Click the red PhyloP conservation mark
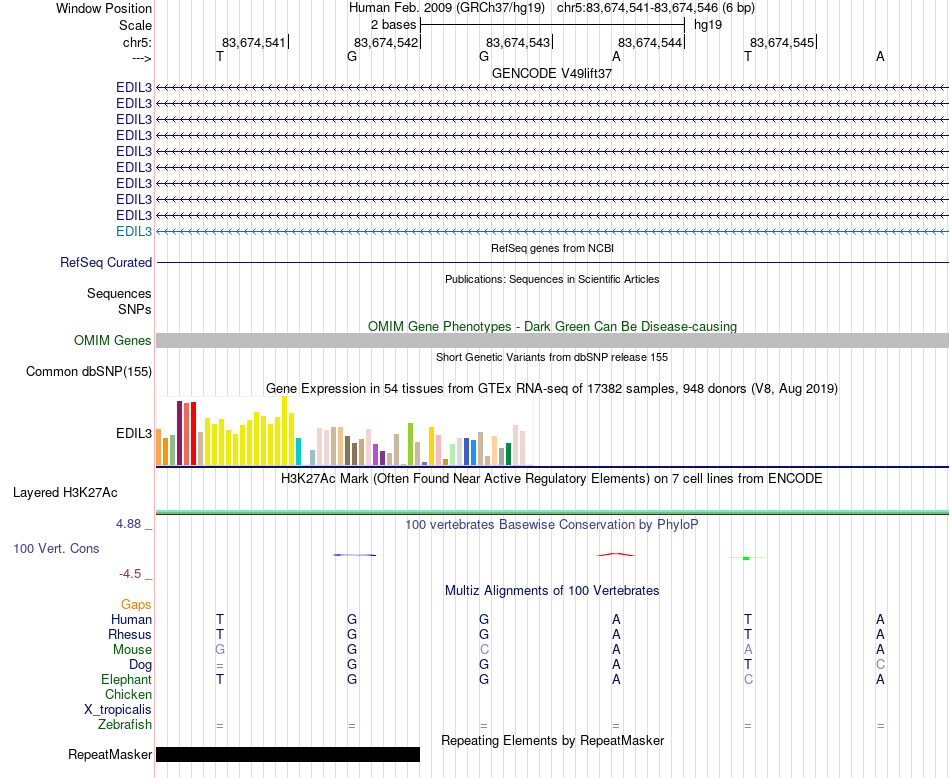This screenshot has width=950, height=778. point(616,554)
